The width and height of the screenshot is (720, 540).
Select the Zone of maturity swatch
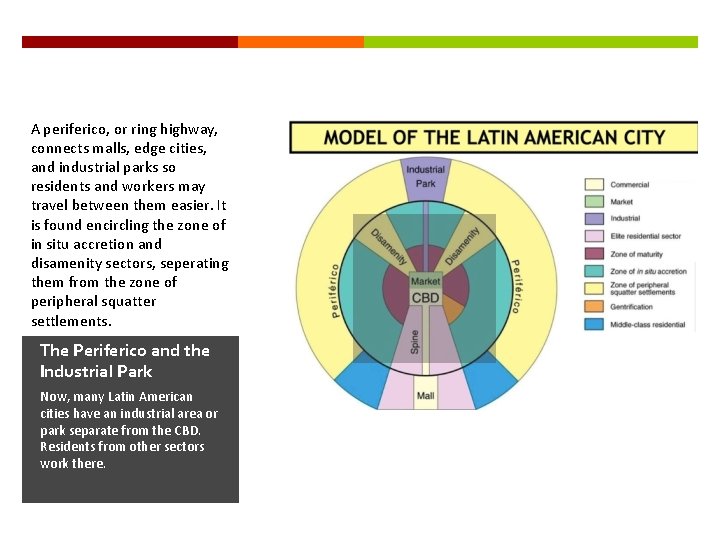click(x=594, y=253)
